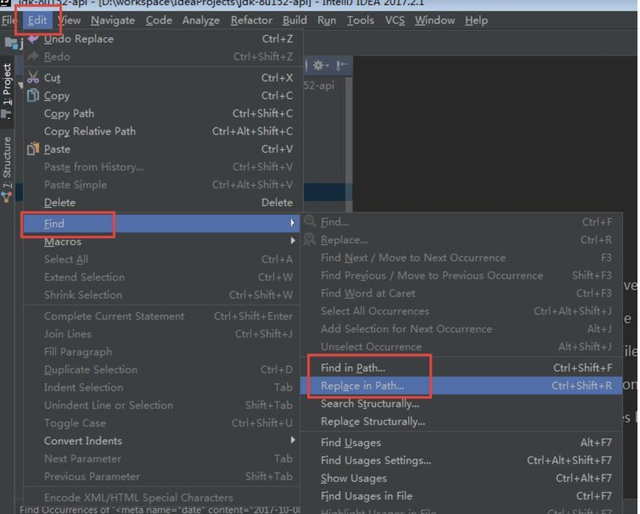Click Replace... with Ctrl+R shortcut
This screenshot has width=640, height=514.
462,240
